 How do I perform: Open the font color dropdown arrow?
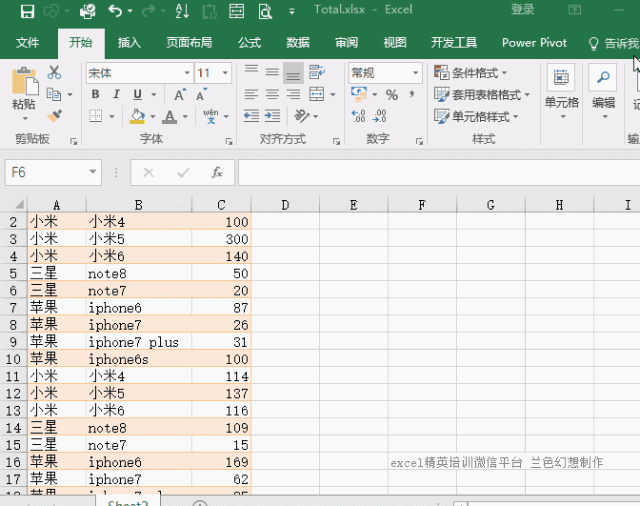pos(185,117)
